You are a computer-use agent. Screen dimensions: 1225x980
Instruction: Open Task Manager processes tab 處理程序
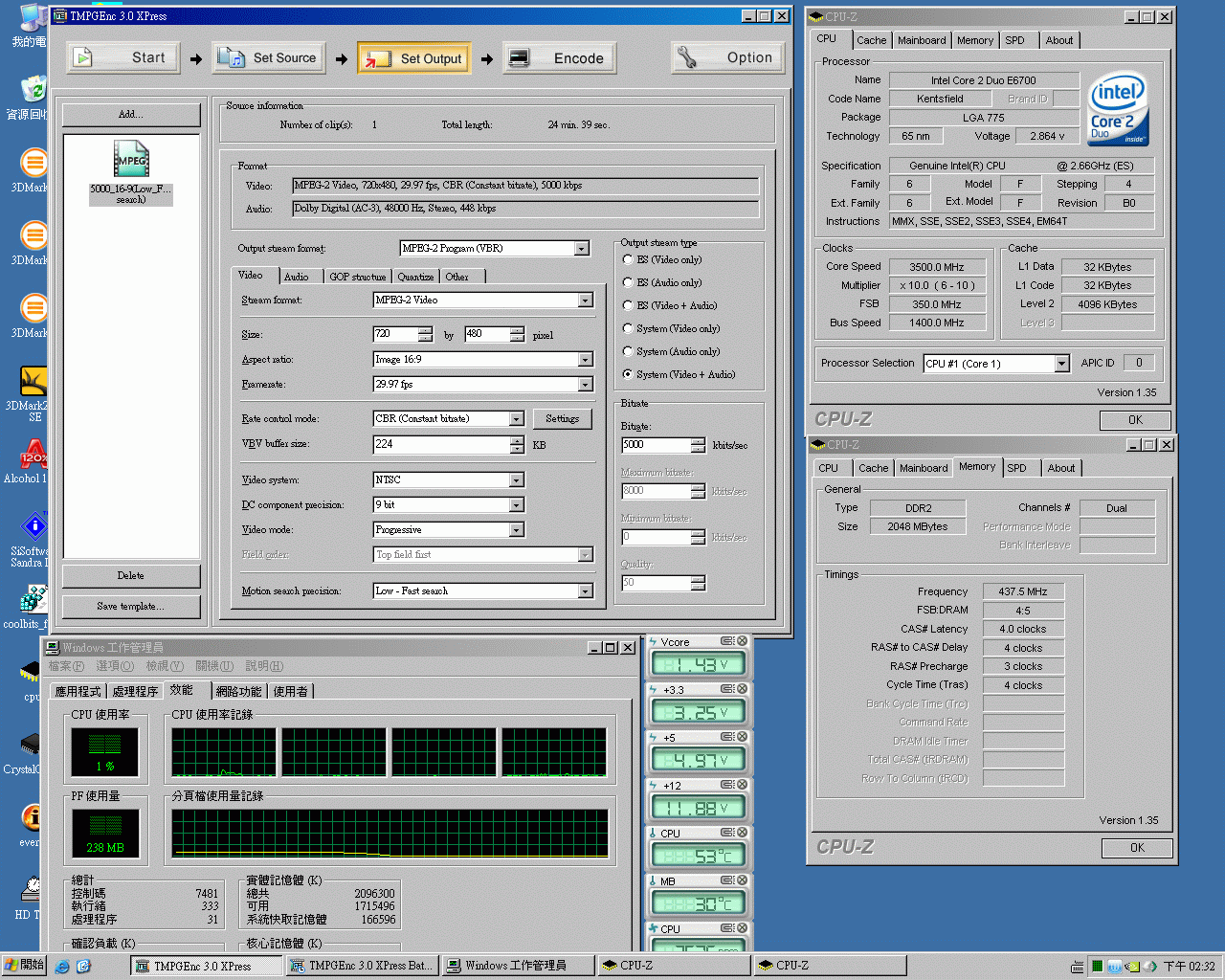coord(135,691)
